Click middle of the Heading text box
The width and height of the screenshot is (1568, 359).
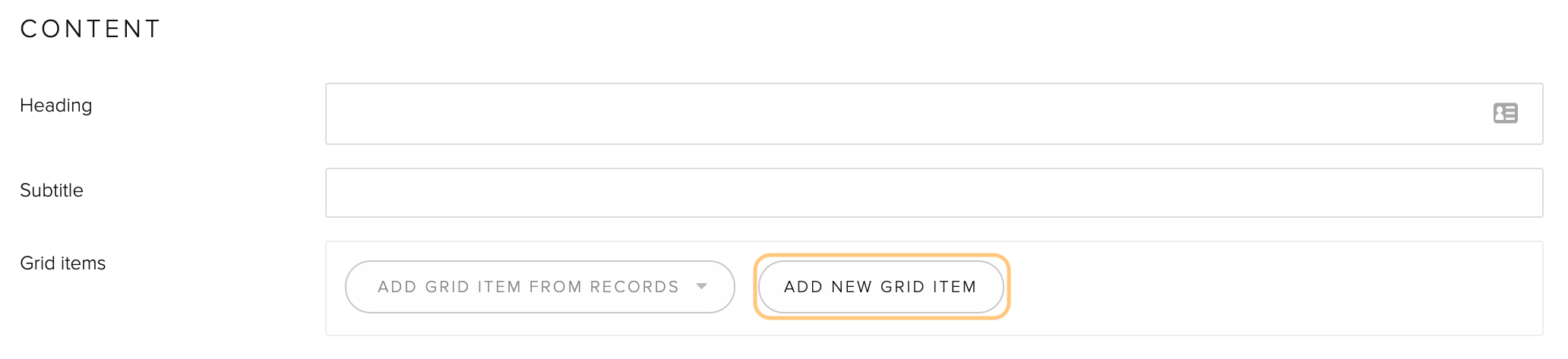[934, 114]
